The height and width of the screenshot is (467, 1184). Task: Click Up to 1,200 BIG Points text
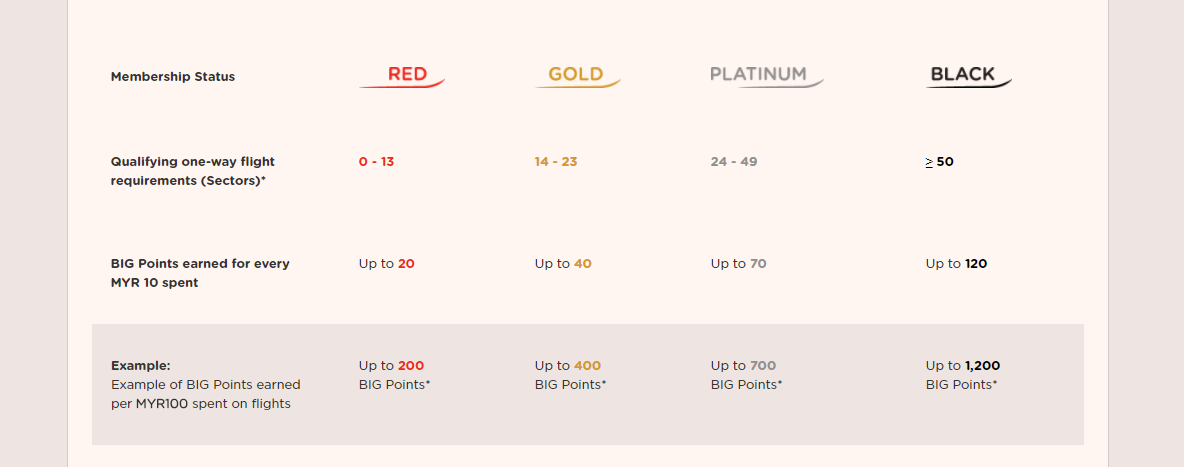click(963, 375)
